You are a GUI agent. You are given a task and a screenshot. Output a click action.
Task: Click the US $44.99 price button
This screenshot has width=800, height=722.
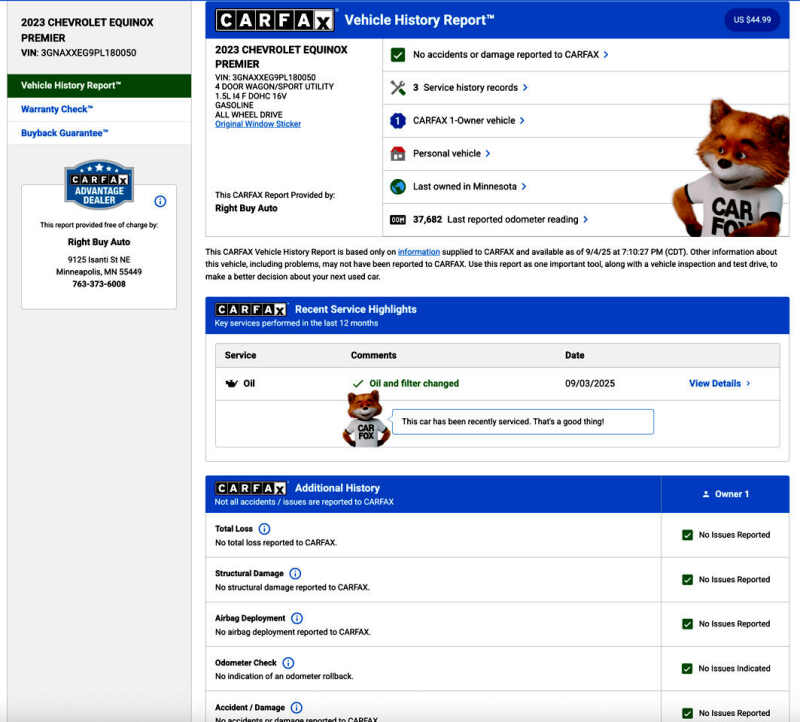pos(752,20)
